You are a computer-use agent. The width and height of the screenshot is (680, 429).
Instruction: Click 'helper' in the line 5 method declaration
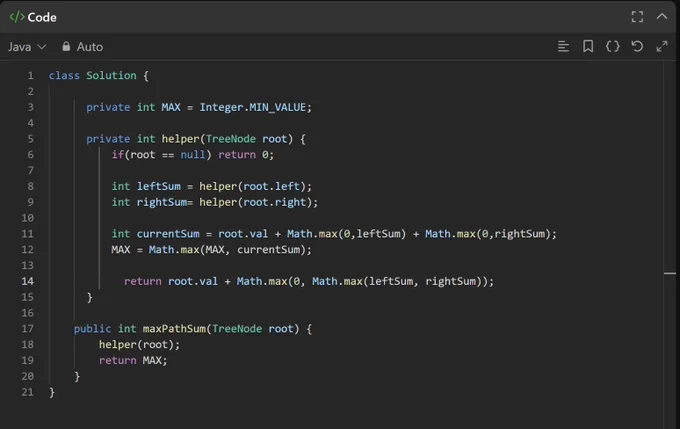point(180,139)
